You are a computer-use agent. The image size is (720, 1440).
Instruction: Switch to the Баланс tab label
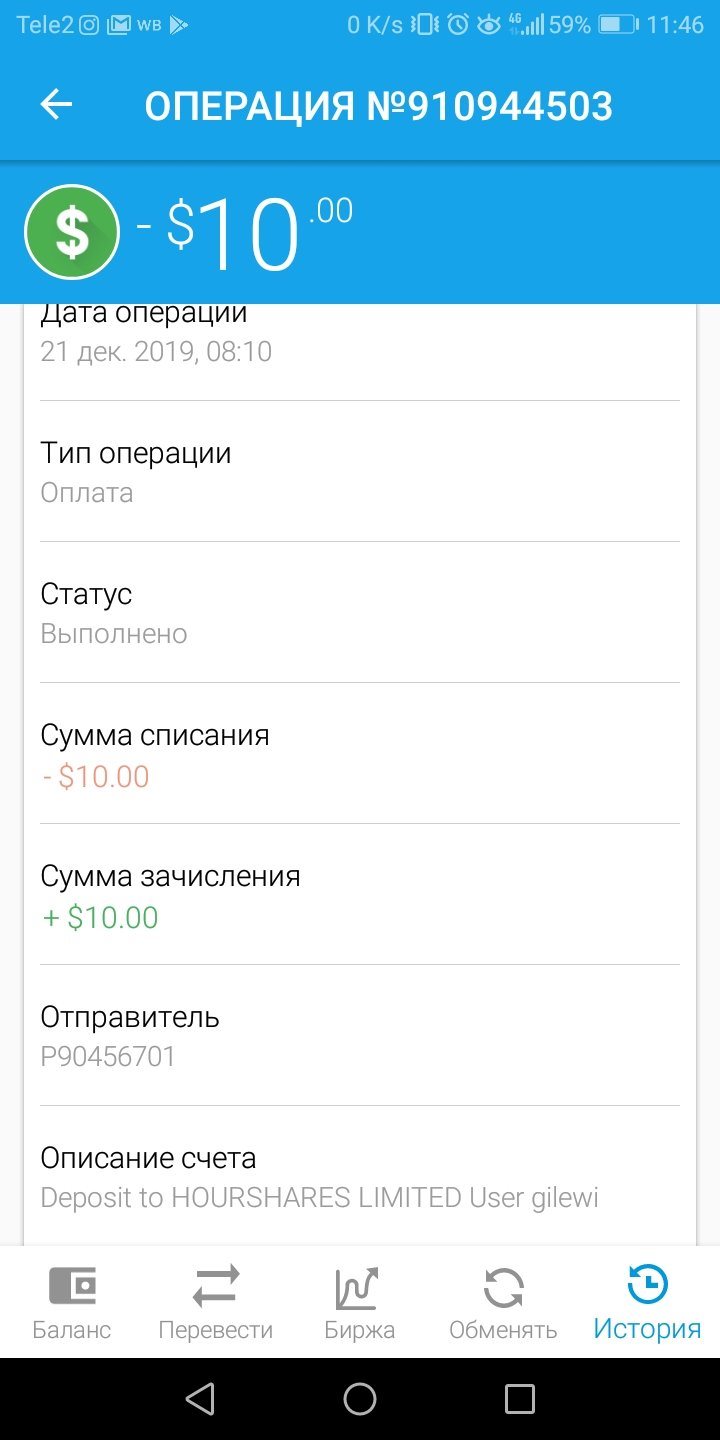click(x=72, y=1331)
